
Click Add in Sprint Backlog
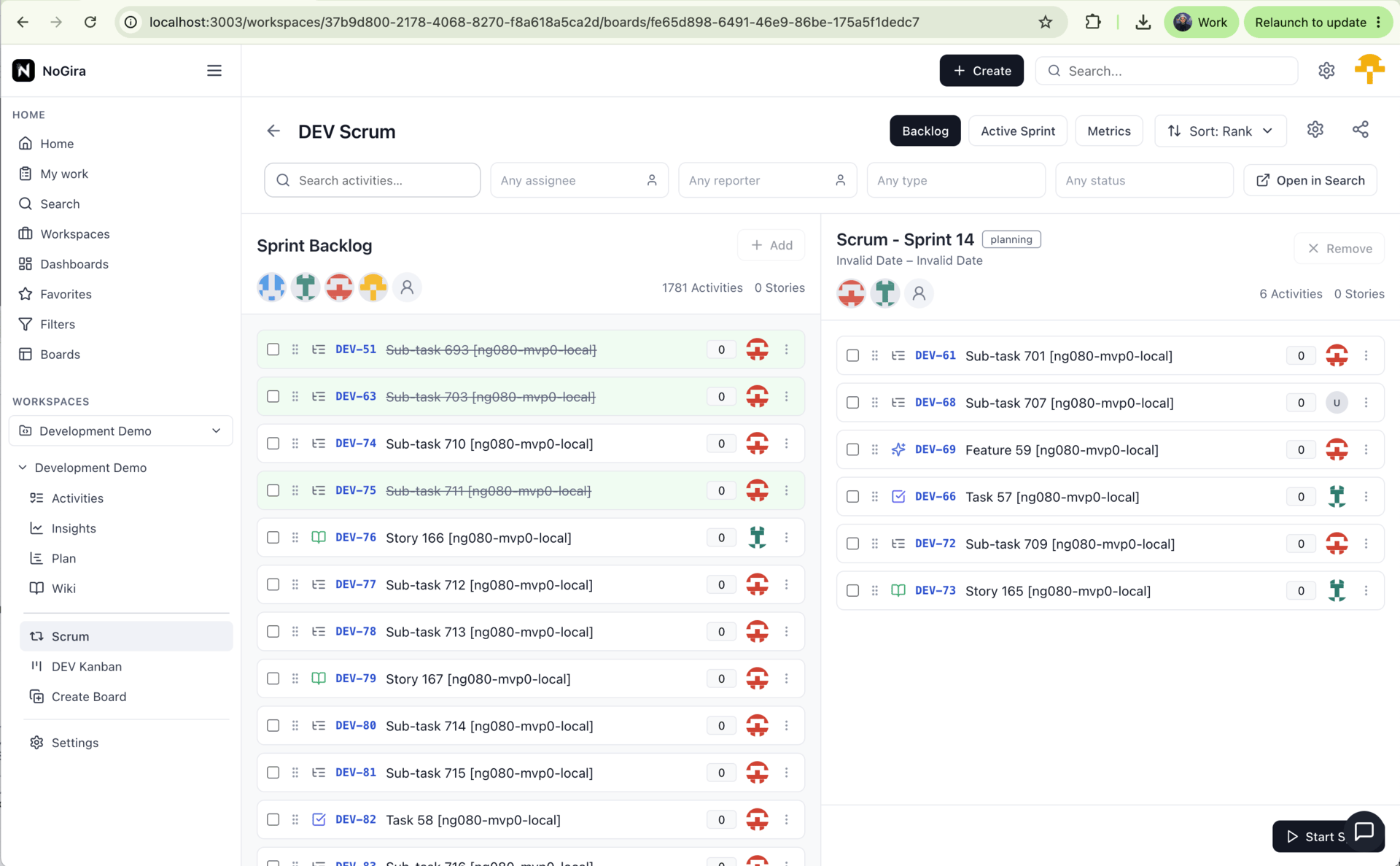(771, 245)
